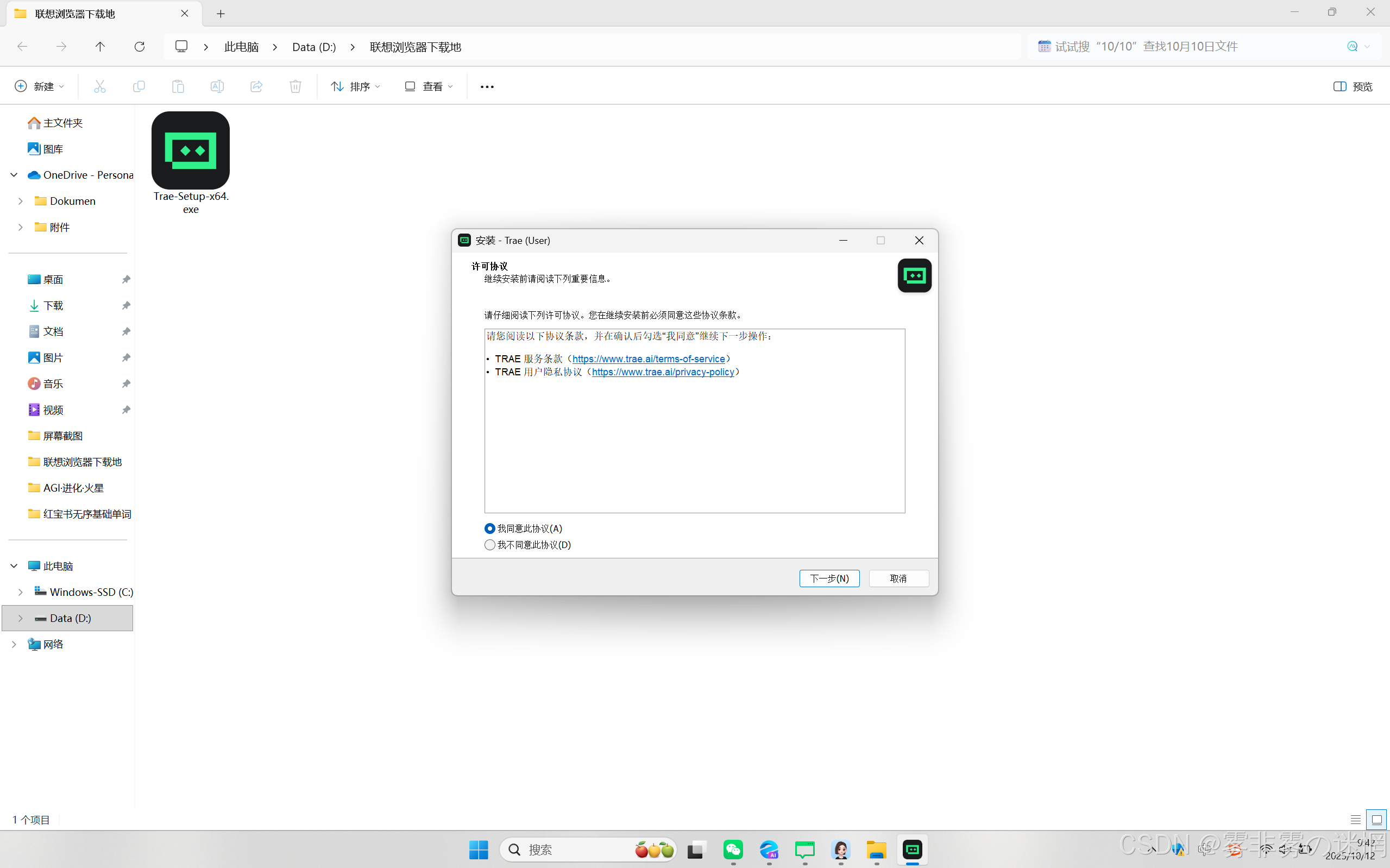Open WeChat from the taskbar
This screenshot has height=868, width=1390.
click(x=733, y=850)
